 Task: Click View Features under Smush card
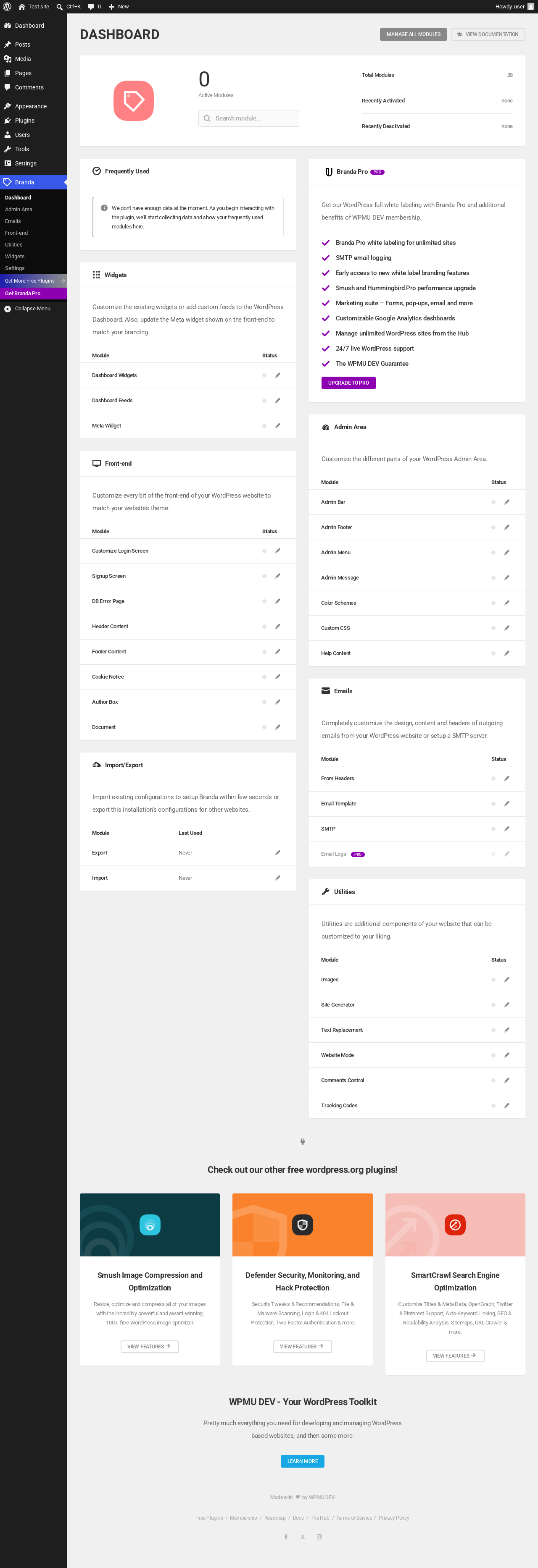point(150,1346)
